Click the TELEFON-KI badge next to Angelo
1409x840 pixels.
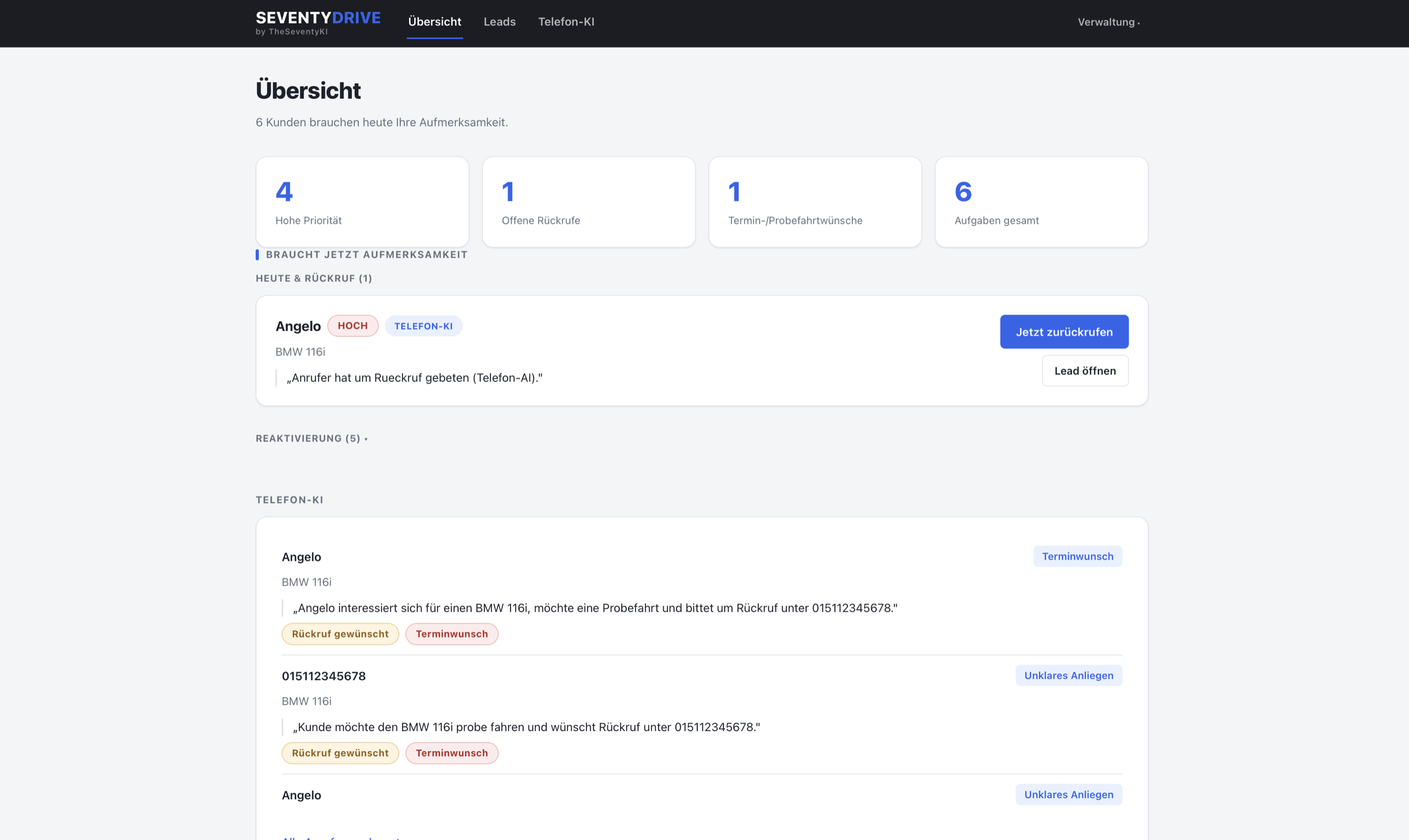pos(423,326)
